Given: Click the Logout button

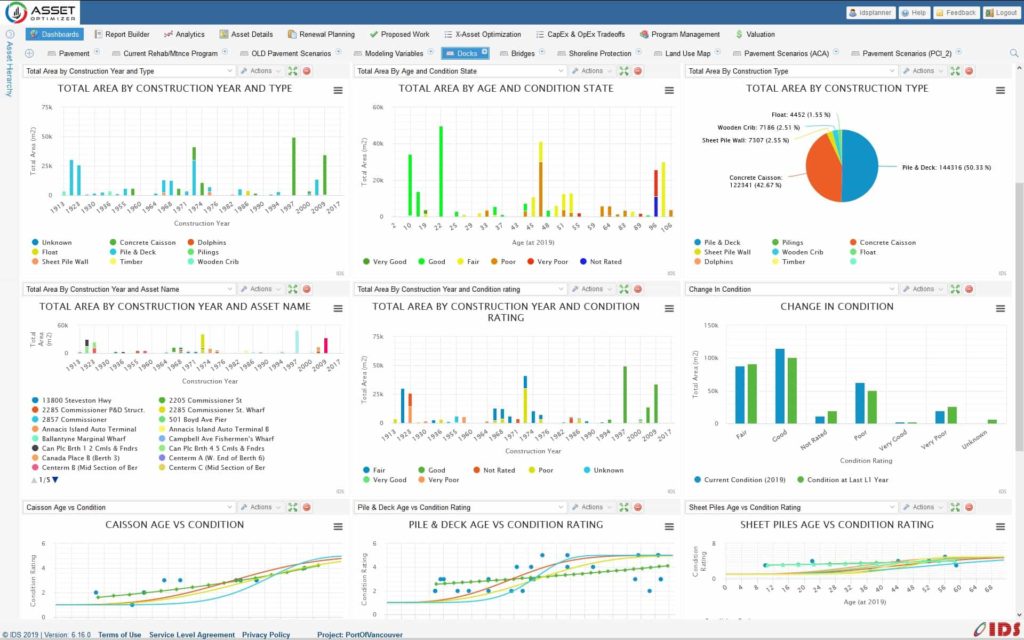Looking at the screenshot, I should [1001, 13].
